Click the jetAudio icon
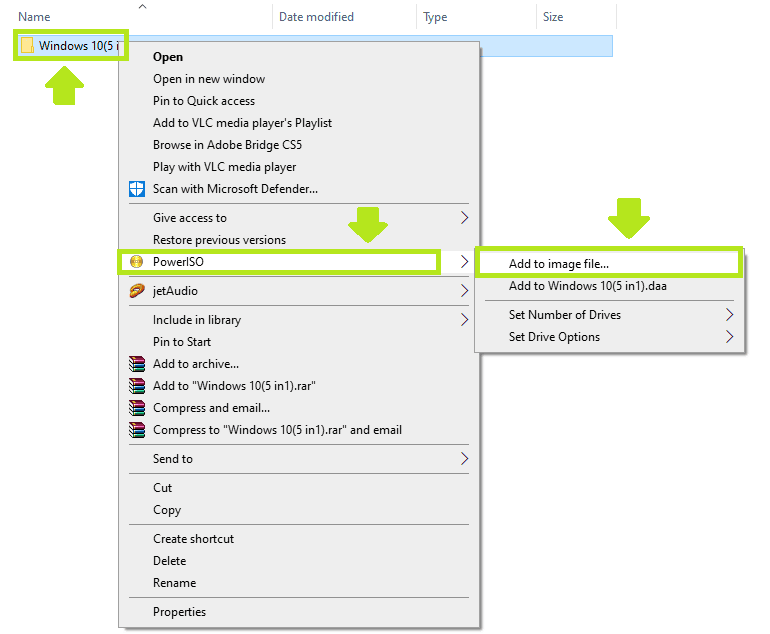Screen dimensions: 770x634 (137, 291)
